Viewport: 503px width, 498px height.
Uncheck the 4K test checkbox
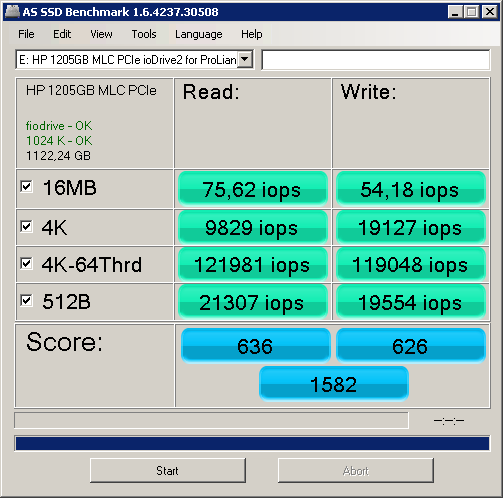[x=26, y=227]
